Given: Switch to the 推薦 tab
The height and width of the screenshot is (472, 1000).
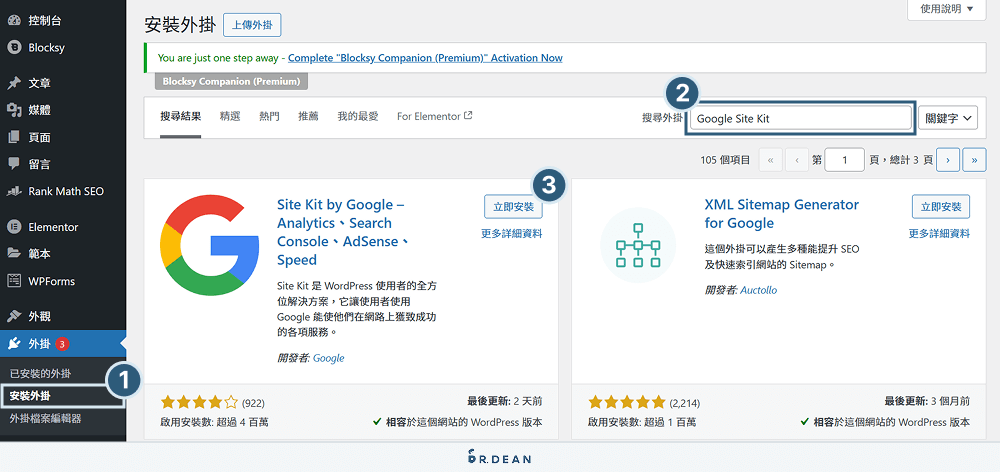Looking at the screenshot, I should coord(309,116).
